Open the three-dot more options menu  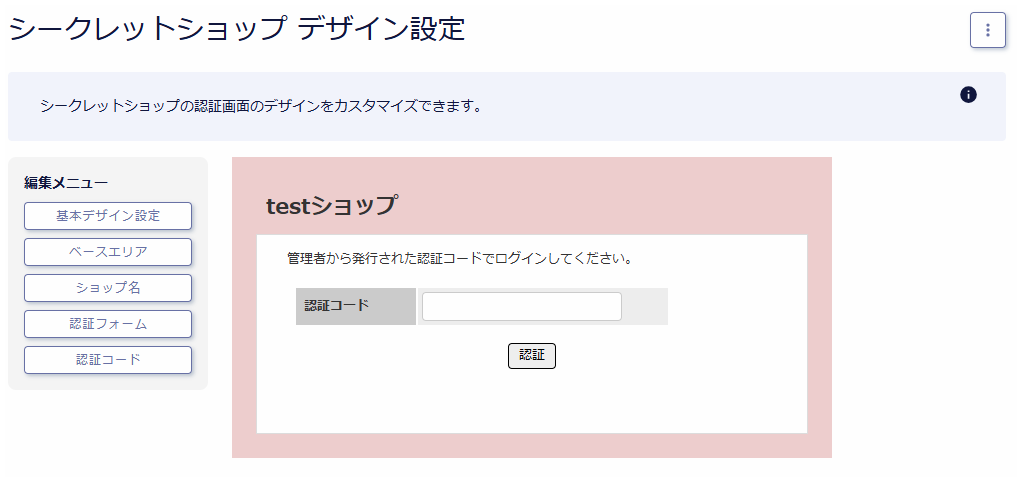pyautogui.click(x=987, y=30)
